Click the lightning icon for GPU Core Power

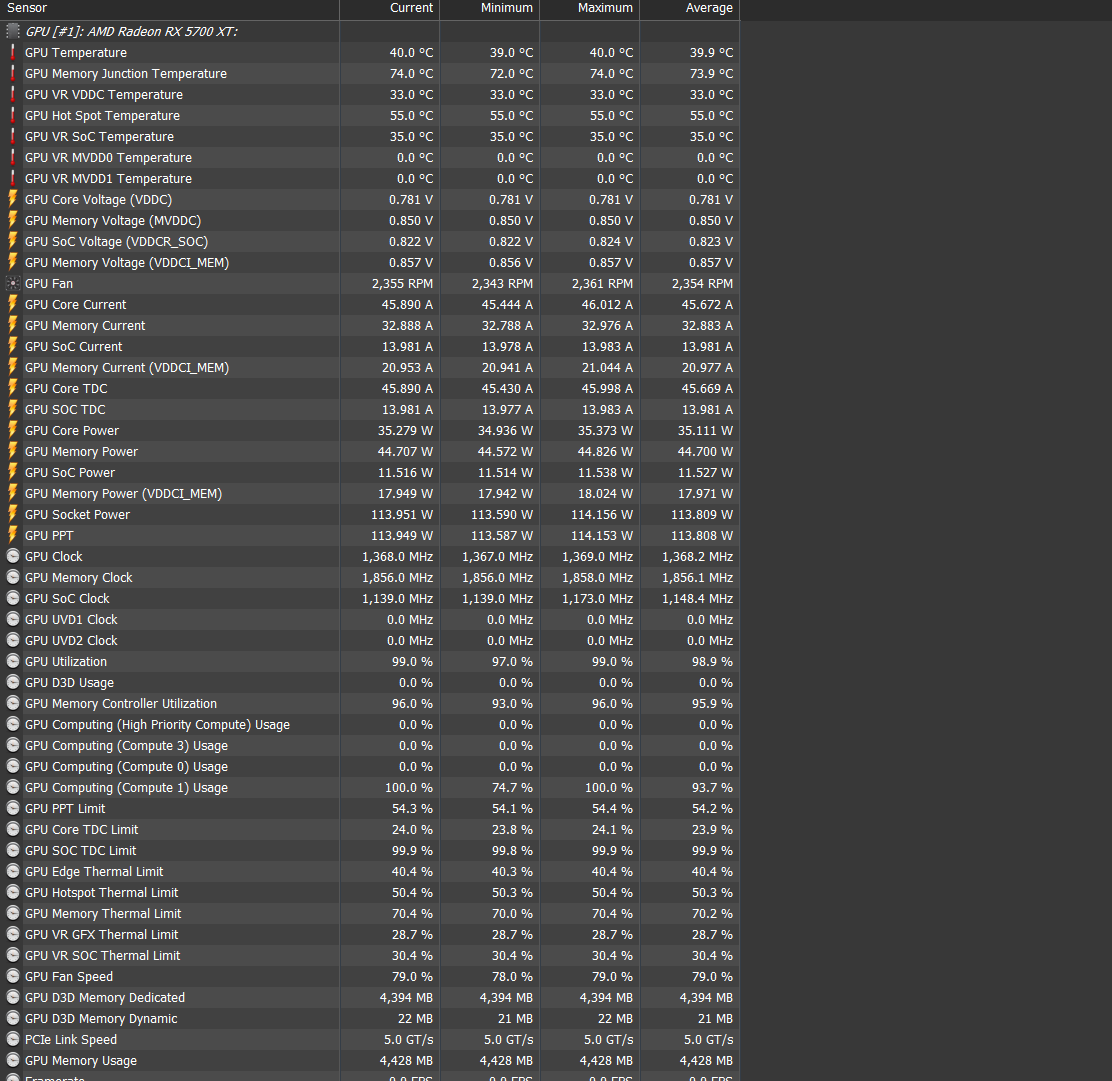[13, 431]
